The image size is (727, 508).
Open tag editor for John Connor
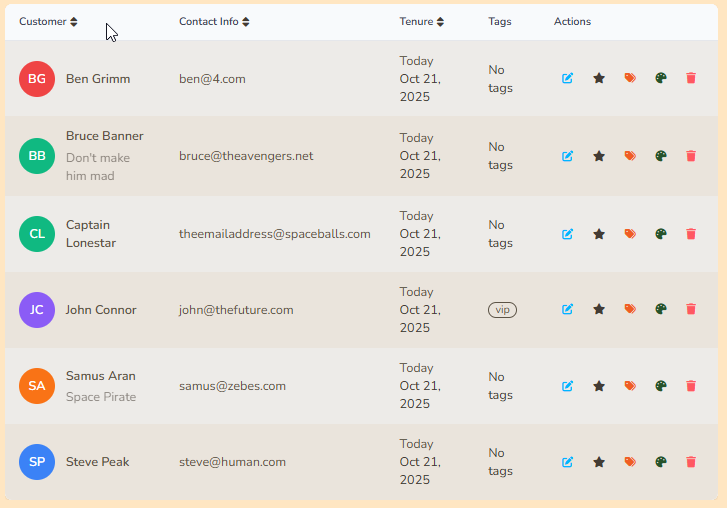coord(630,309)
